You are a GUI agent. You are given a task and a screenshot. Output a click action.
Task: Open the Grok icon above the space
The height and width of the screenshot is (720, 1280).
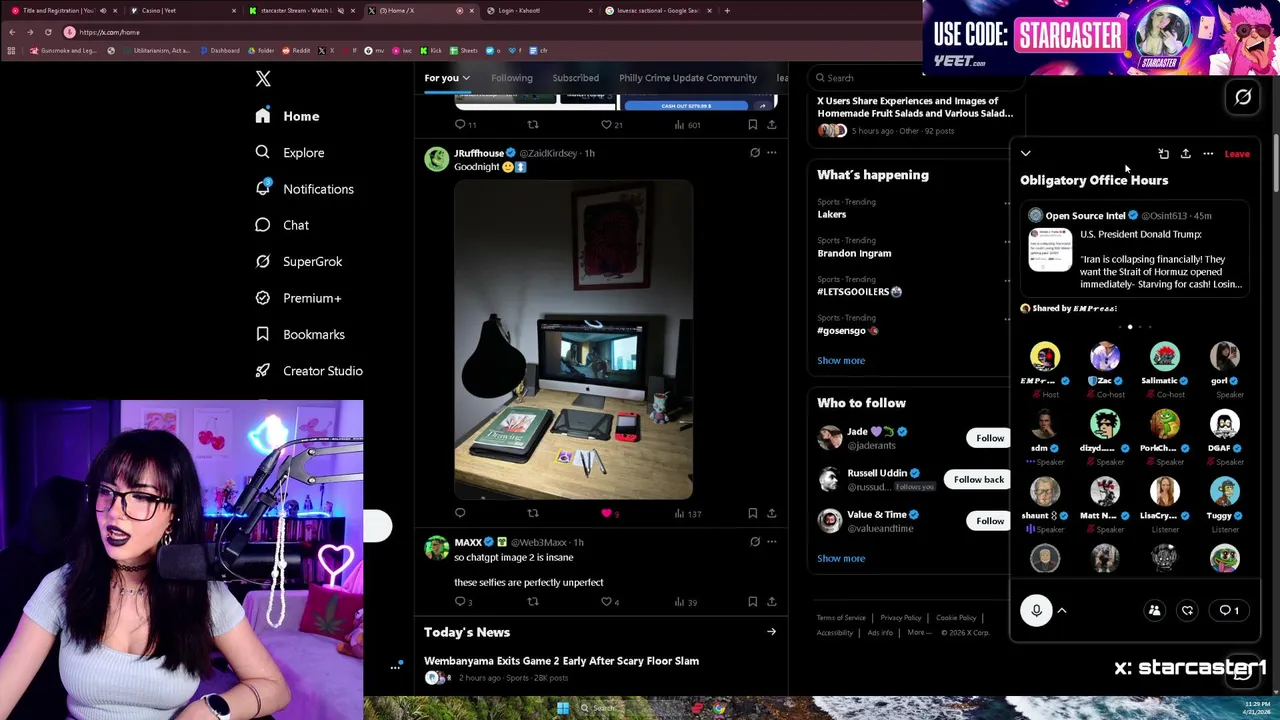pyautogui.click(x=1243, y=97)
